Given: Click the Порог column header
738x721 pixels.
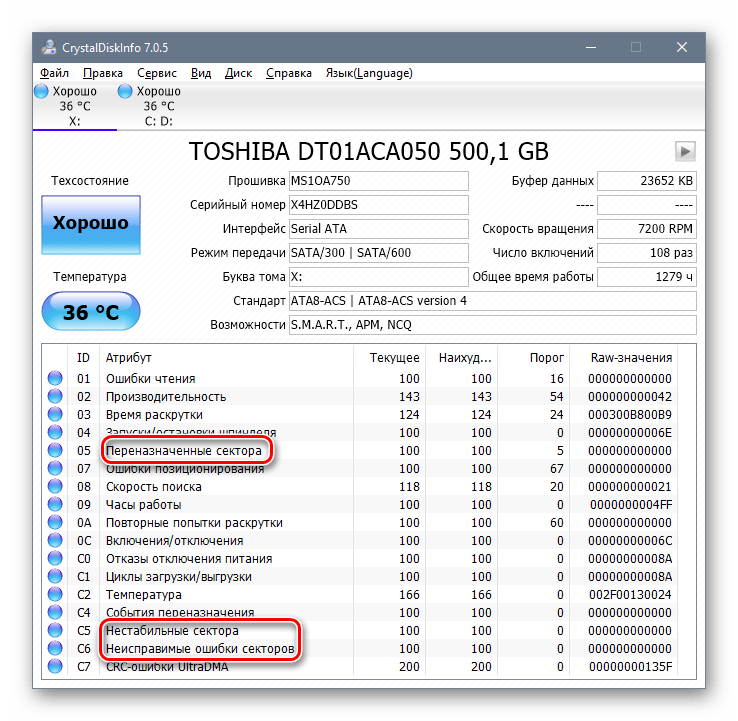Looking at the screenshot, I should point(534,358).
